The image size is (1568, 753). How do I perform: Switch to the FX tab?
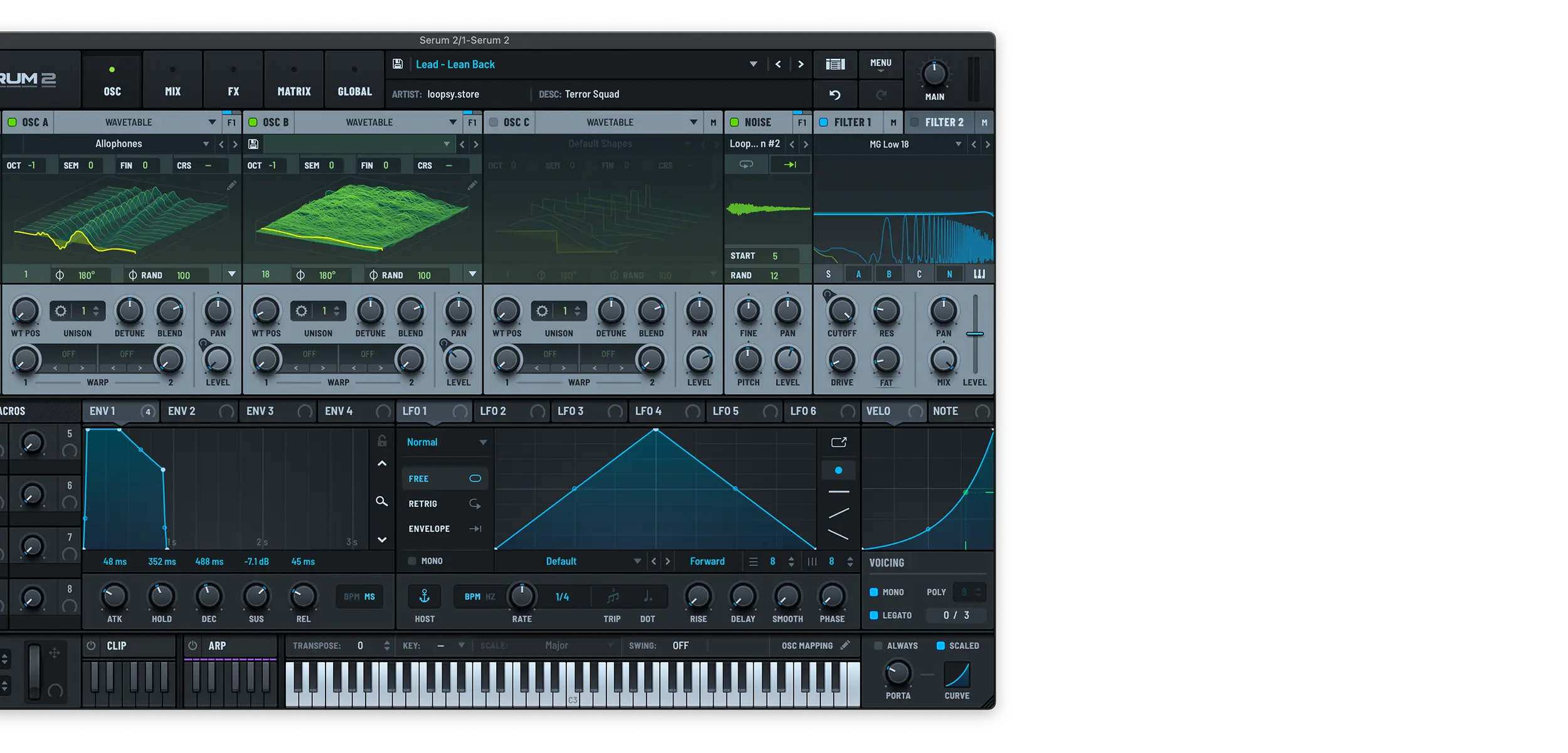(233, 80)
